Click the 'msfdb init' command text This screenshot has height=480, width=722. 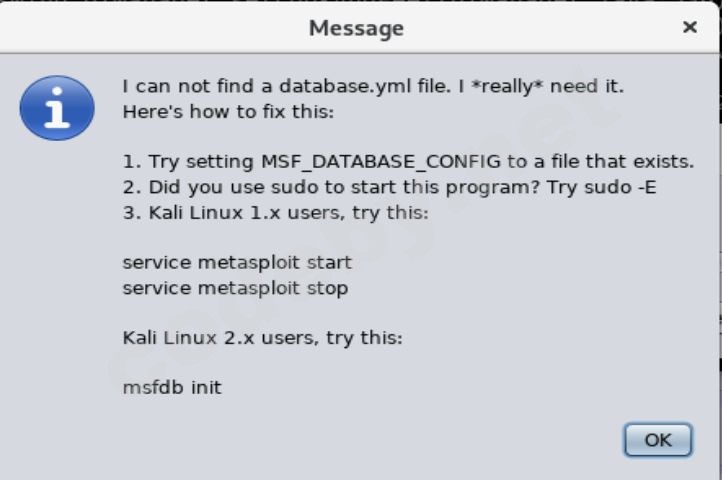pyautogui.click(x=171, y=388)
